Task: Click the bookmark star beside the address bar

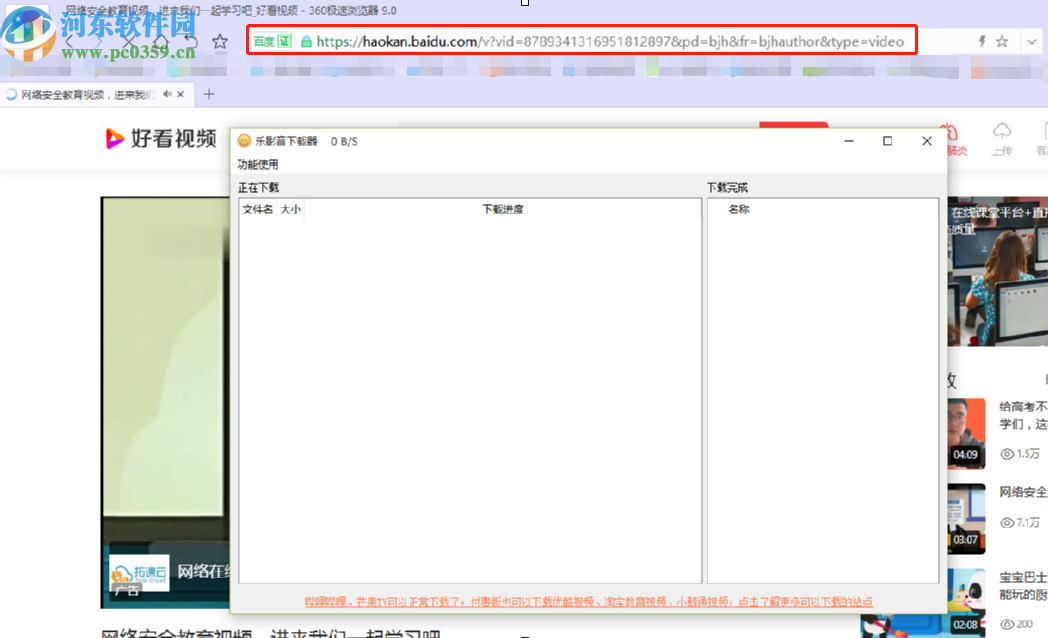Action: tap(220, 41)
